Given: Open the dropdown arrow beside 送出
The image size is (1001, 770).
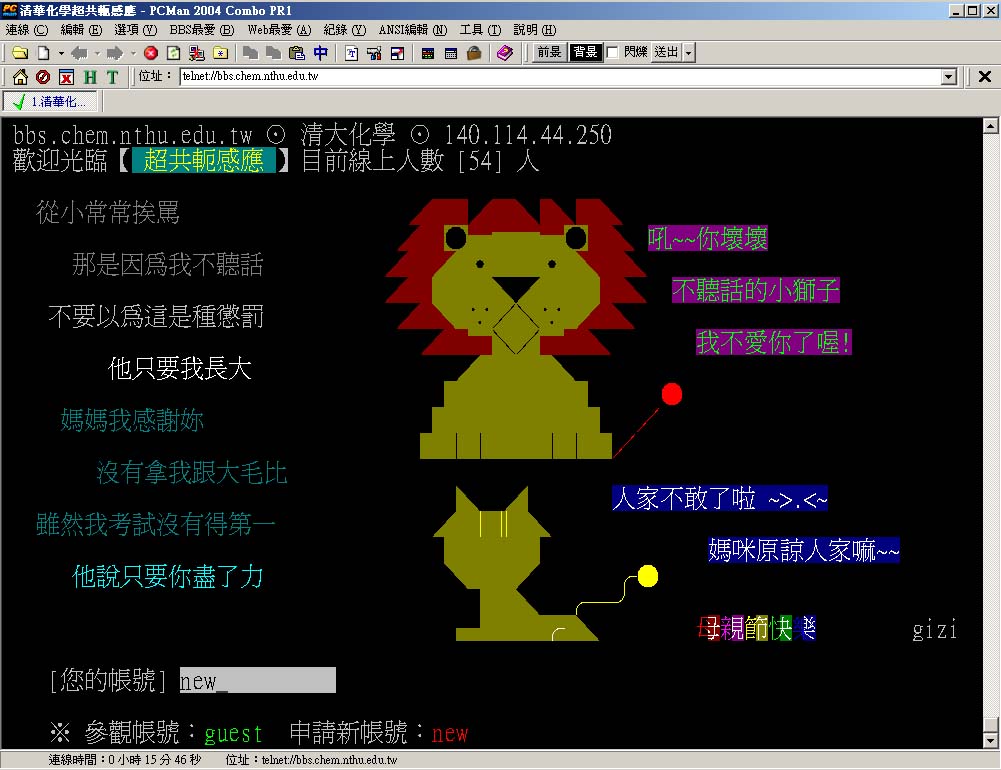Looking at the screenshot, I should 689,53.
